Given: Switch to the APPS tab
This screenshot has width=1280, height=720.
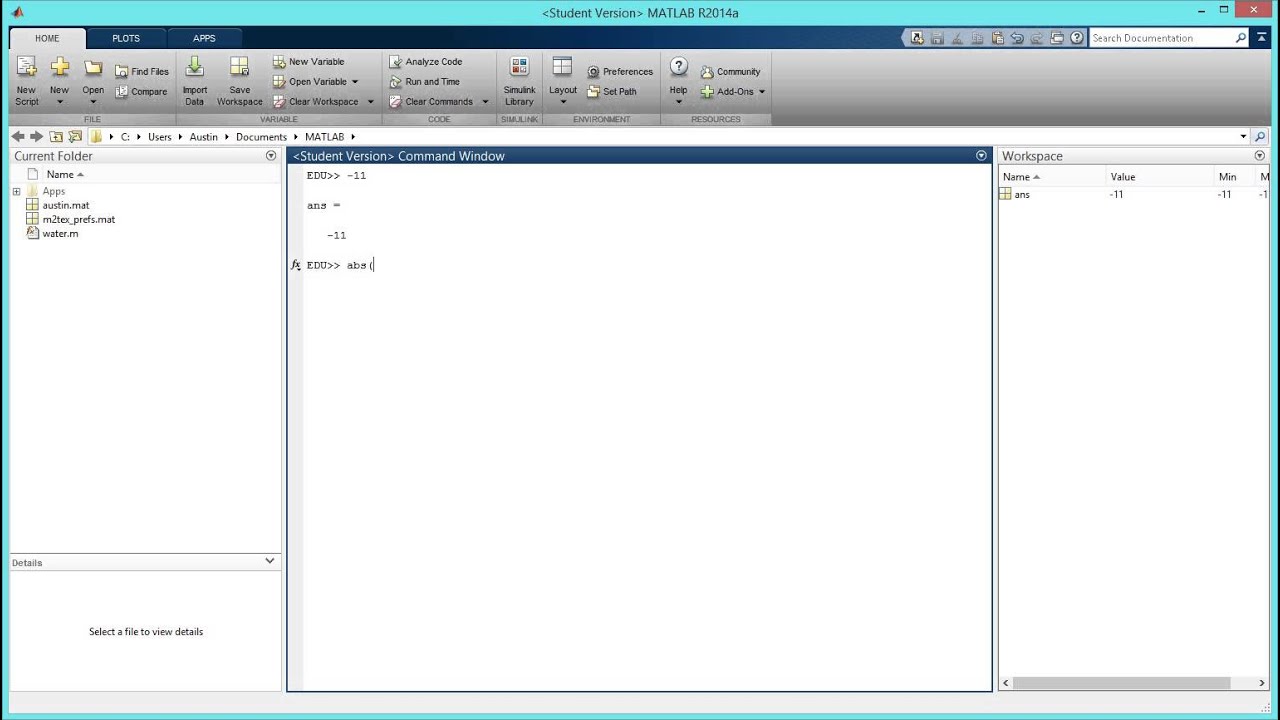Looking at the screenshot, I should click(x=204, y=38).
